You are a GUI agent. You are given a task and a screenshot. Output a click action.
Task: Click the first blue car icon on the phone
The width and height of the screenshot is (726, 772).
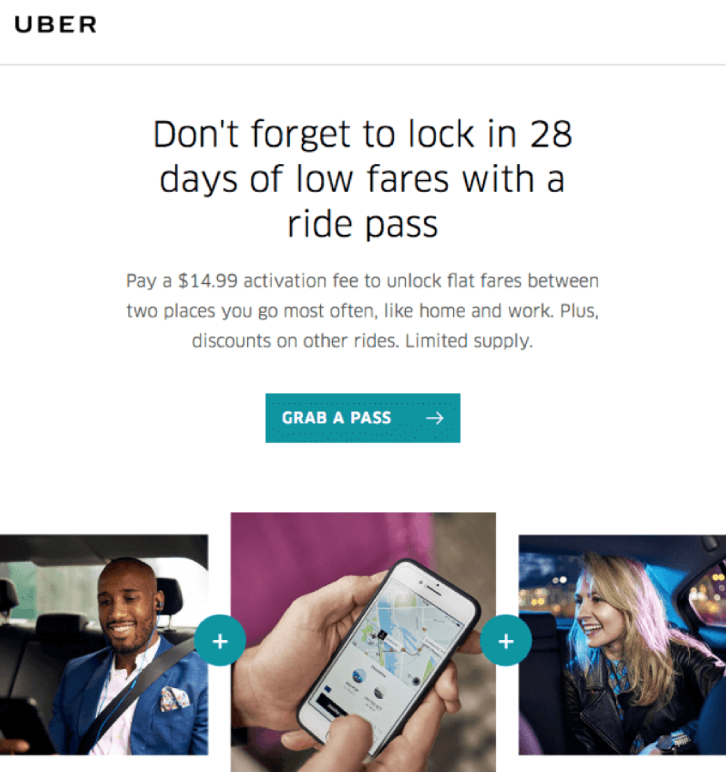coord(358,676)
